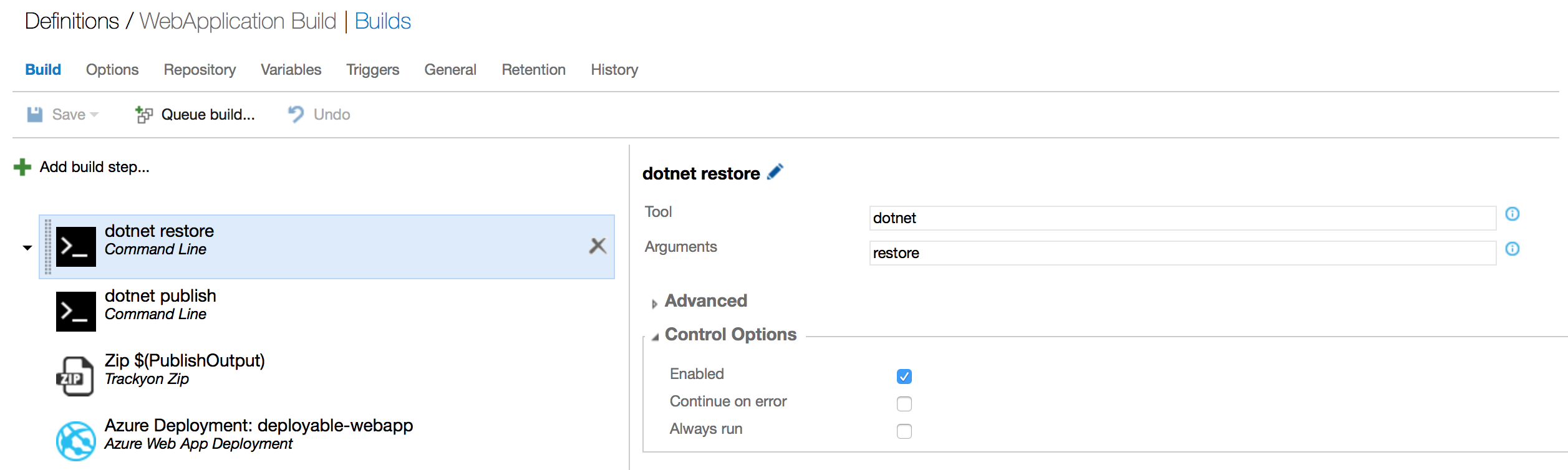The height and width of the screenshot is (470, 1568).
Task: Click the Save floppy disk icon
Action: 35,115
